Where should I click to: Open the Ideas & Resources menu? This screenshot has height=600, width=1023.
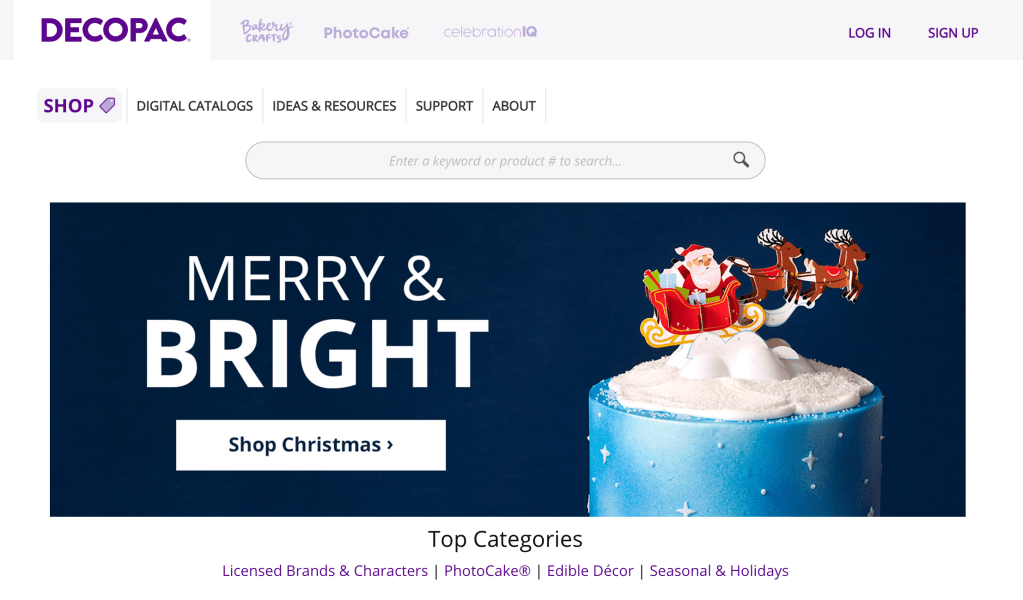pyautogui.click(x=334, y=106)
